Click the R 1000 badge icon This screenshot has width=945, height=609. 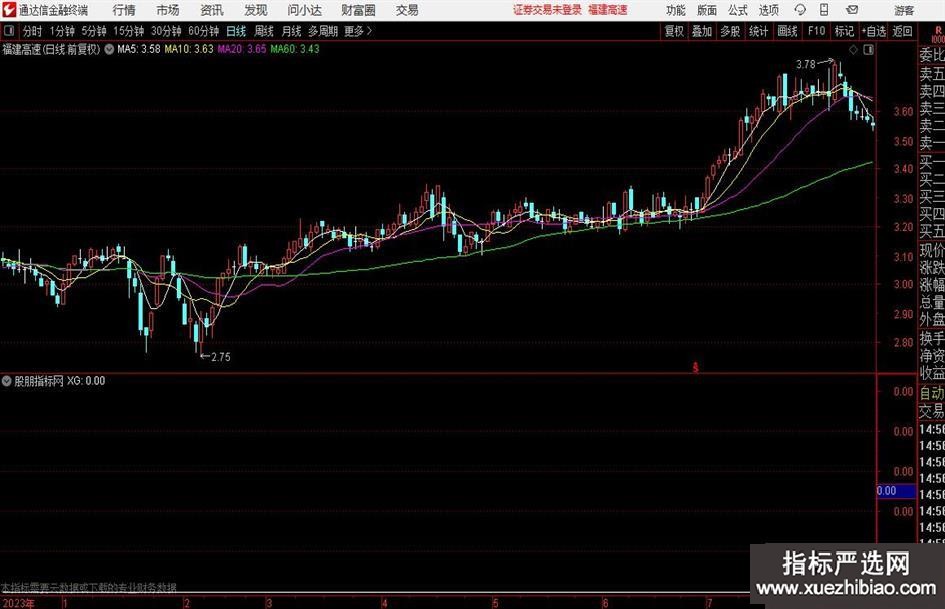click(938, 34)
